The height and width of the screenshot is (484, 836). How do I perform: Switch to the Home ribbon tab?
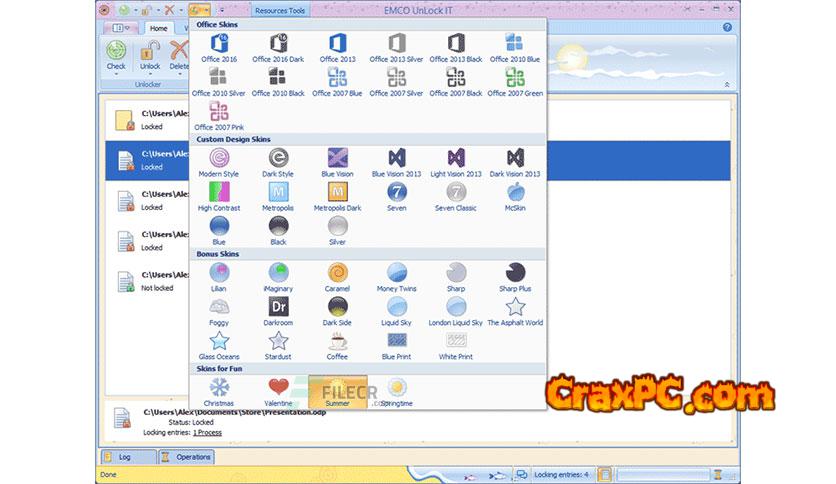[x=158, y=28]
